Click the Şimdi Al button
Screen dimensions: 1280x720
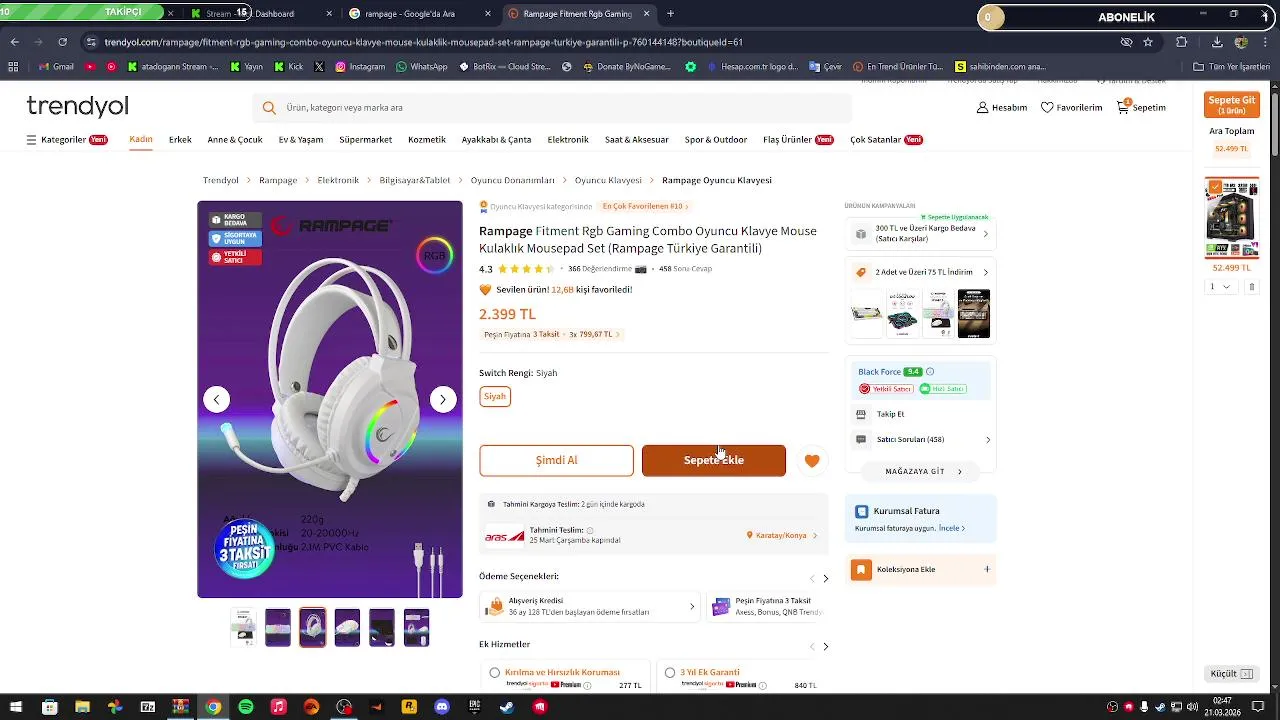[x=556, y=460]
